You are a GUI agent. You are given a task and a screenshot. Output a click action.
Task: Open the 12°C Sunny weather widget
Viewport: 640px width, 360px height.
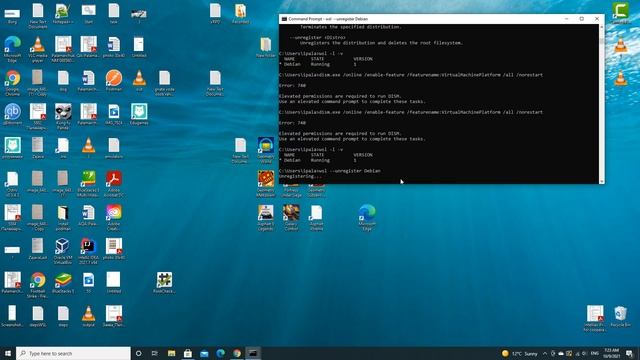pyautogui.click(x=519, y=353)
